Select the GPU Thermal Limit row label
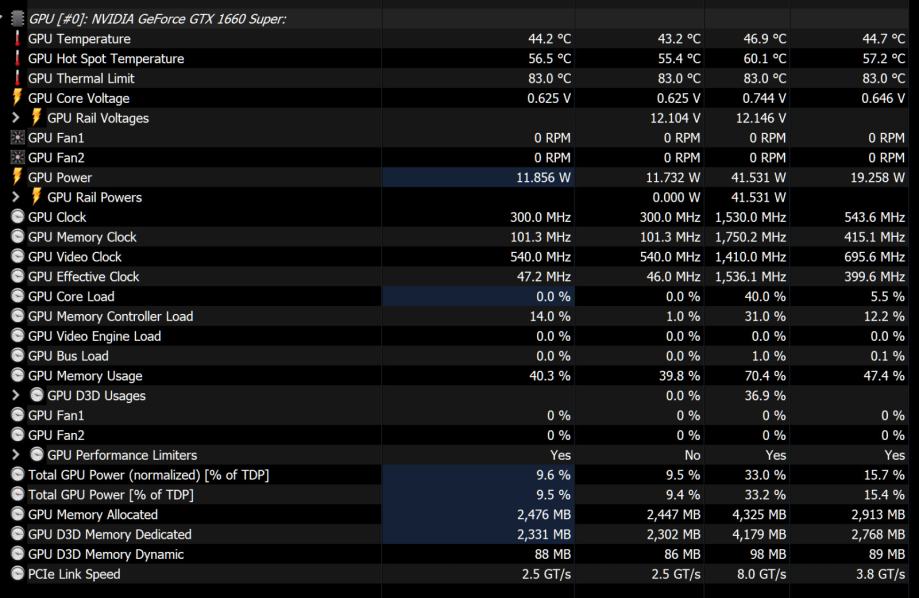Image resolution: width=919 pixels, height=598 pixels. click(81, 78)
